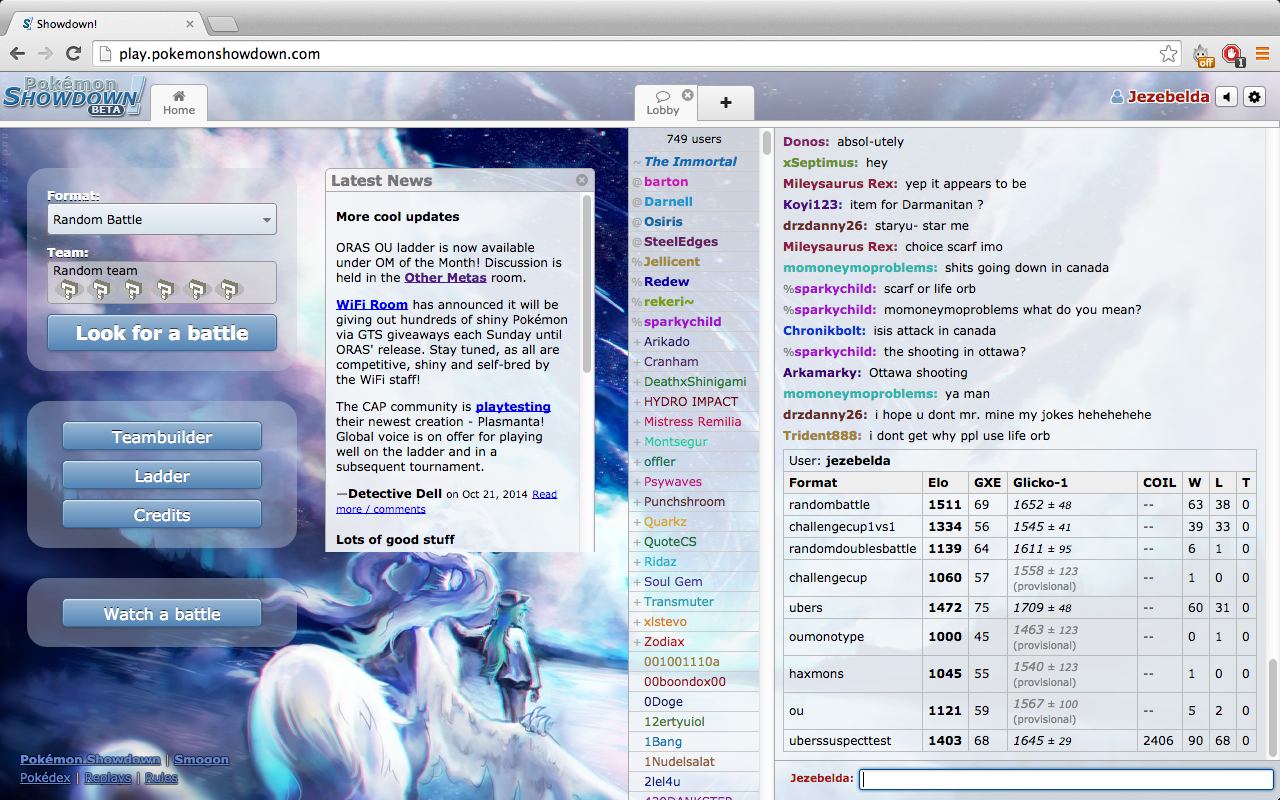Click Trident888's name in the chat
Screen dimensions: 1280x800
822,435
